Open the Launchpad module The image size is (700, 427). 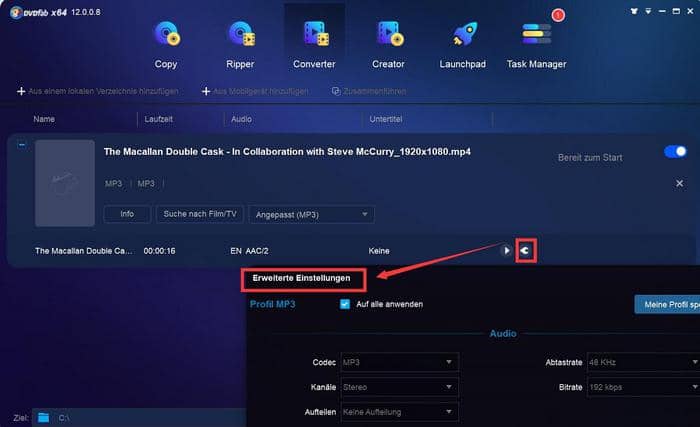(x=462, y=44)
